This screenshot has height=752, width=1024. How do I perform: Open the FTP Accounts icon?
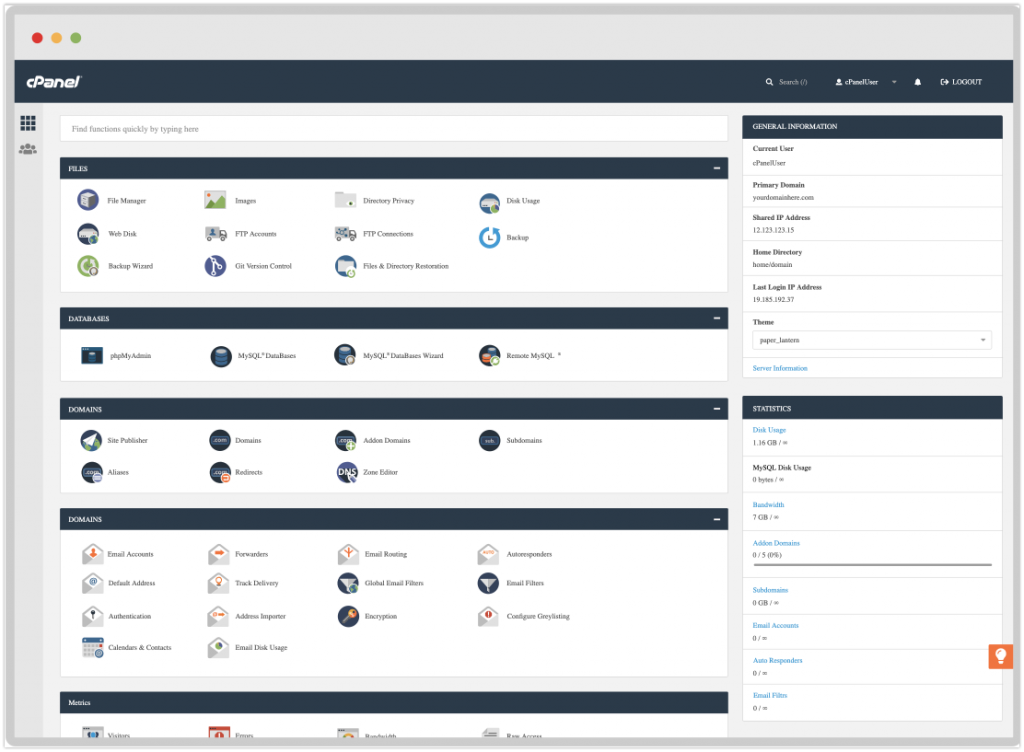tap(216, 233)
